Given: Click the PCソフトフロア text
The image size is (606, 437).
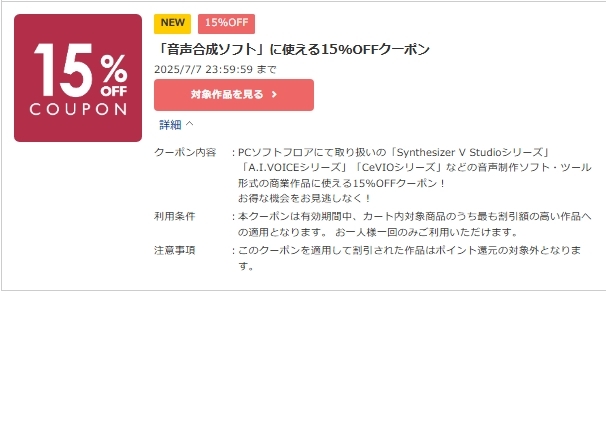Looking at the screenshot, I should 276,152.
